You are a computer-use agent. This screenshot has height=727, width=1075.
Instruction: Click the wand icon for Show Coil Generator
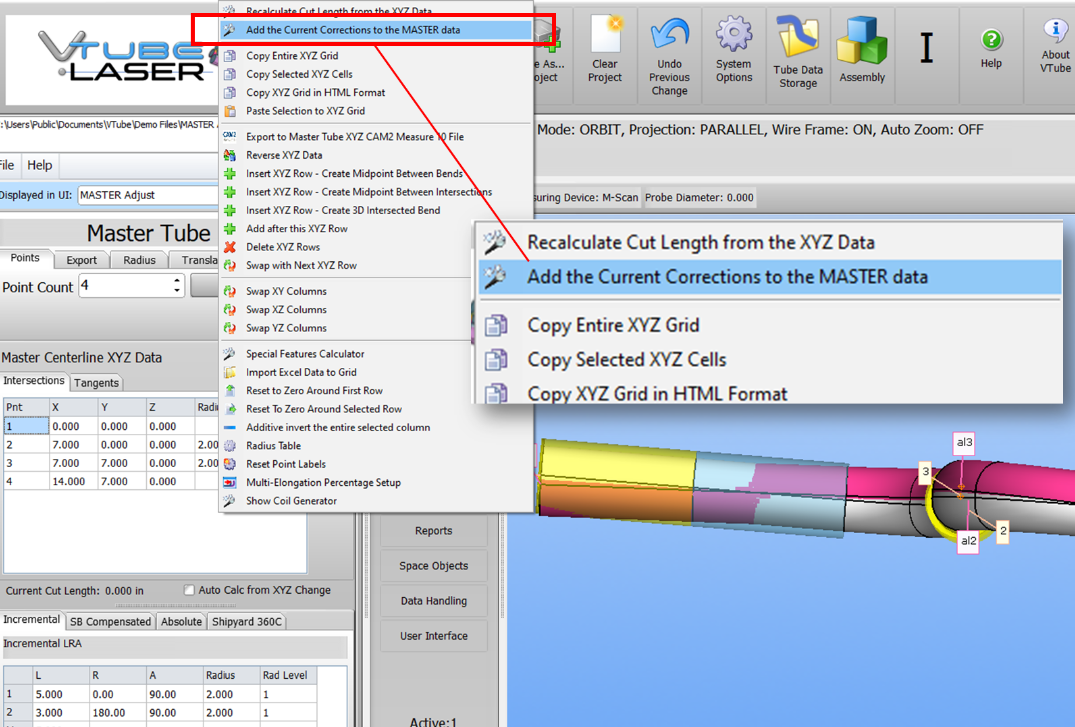tap(230, 501)
